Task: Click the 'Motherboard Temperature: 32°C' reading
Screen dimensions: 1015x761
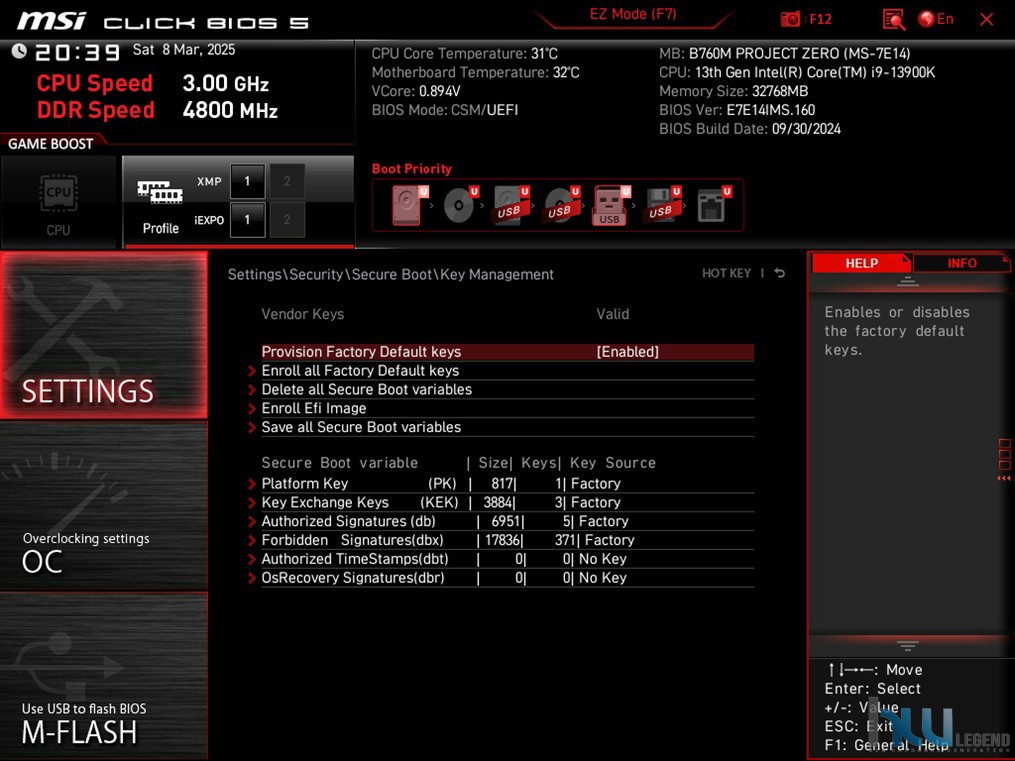Action: click(475, 72)
